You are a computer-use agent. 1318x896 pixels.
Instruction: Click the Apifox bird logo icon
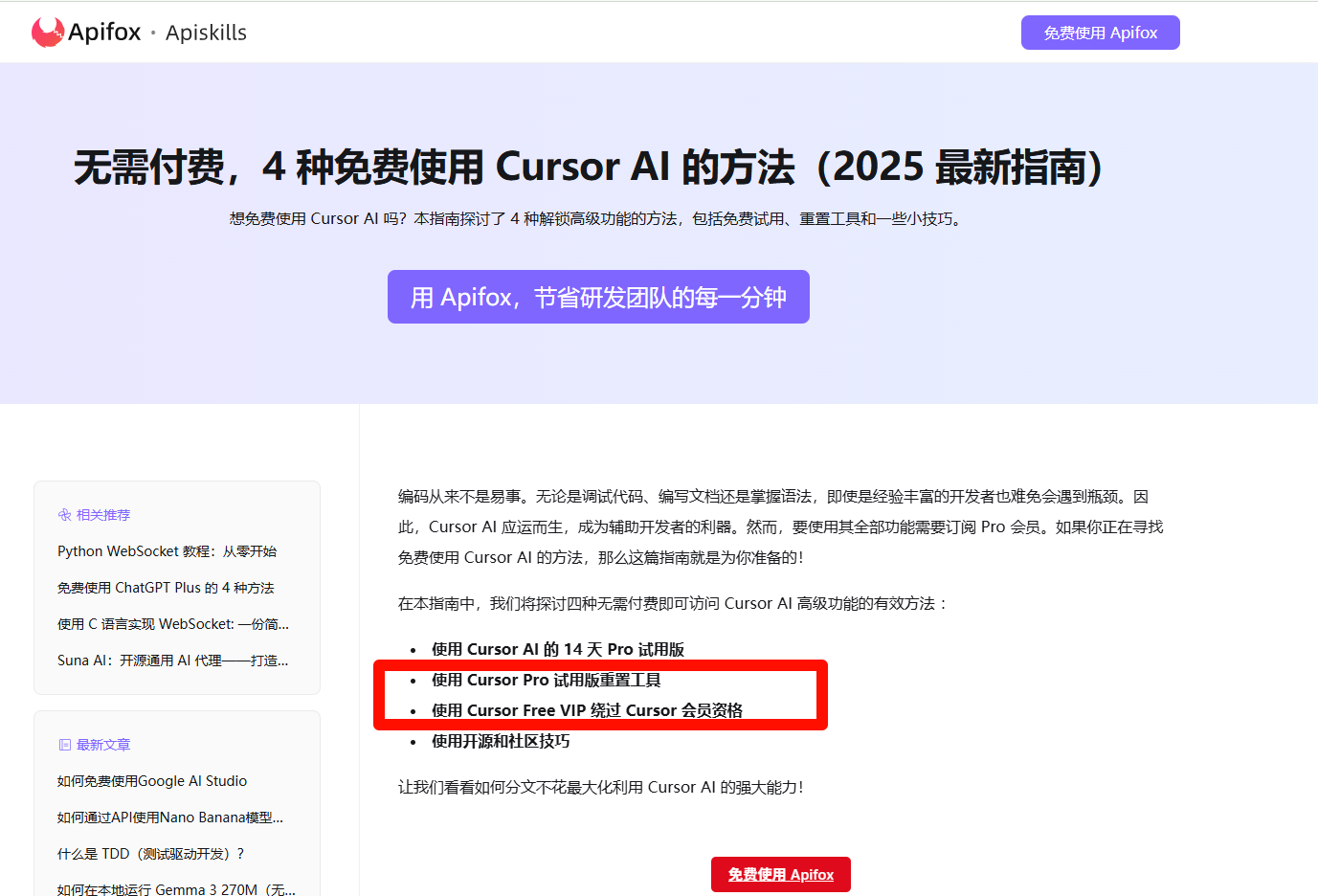(x=47, y=33)
